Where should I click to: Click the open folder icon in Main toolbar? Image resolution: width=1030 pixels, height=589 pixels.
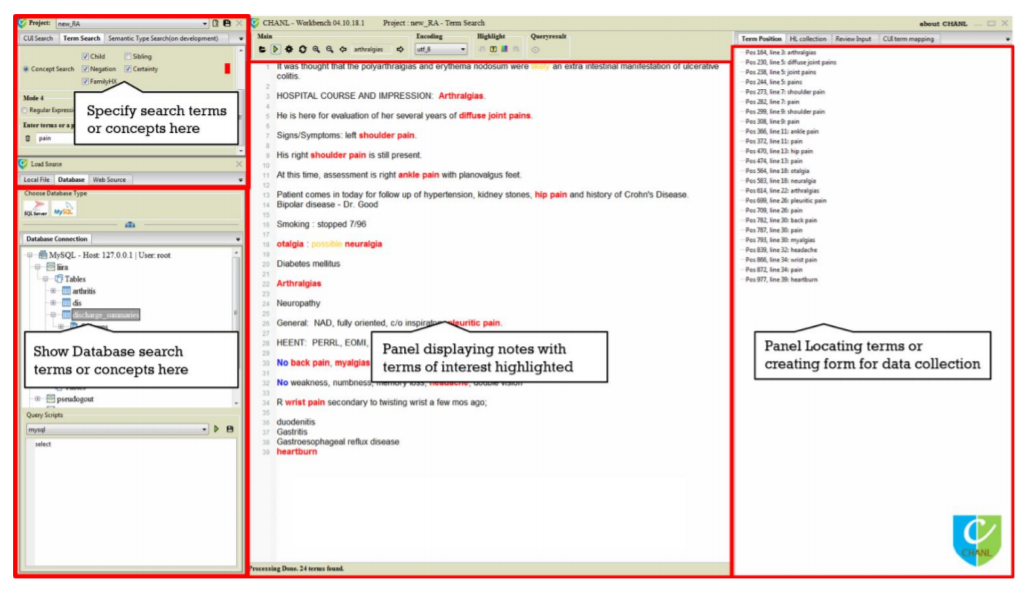click(x=262, y=49)
